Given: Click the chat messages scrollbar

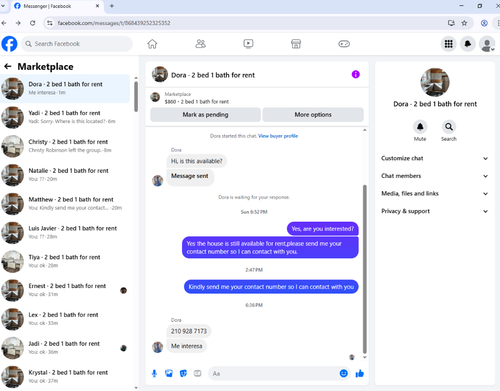Looking at the screenshot, I should pos(365,269).
